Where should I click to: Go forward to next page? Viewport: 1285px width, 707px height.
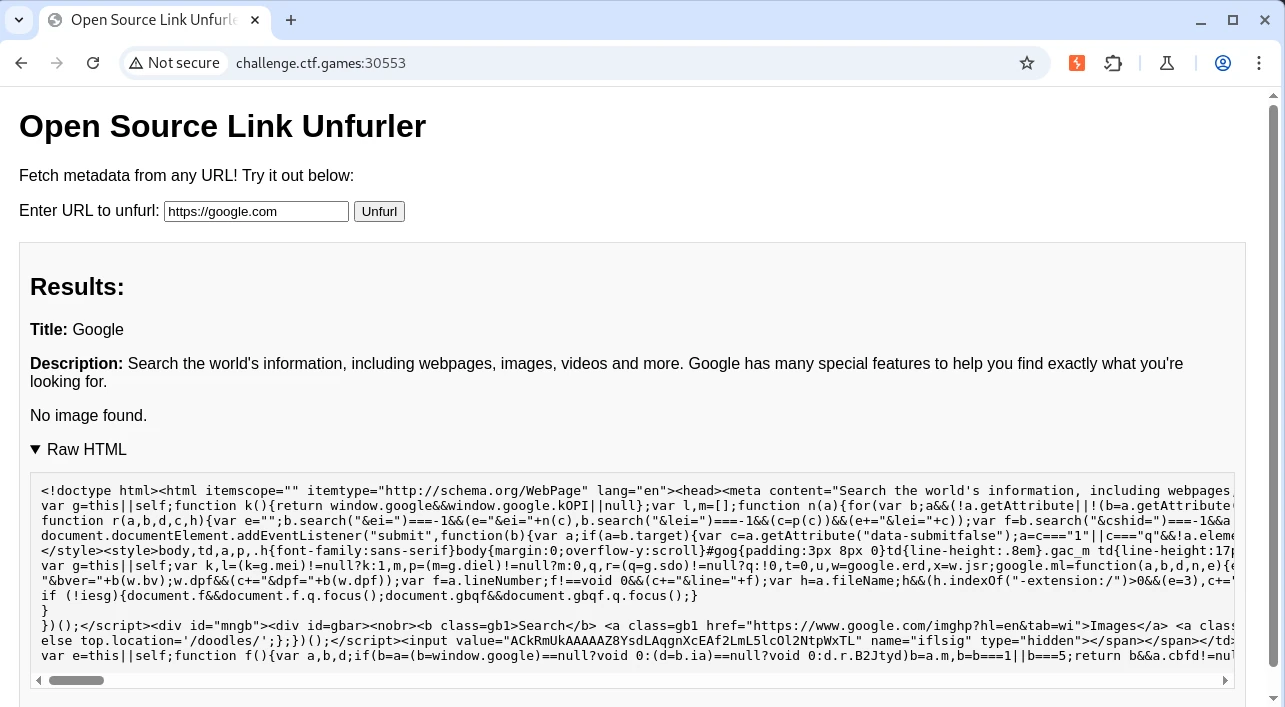(57, 63)
